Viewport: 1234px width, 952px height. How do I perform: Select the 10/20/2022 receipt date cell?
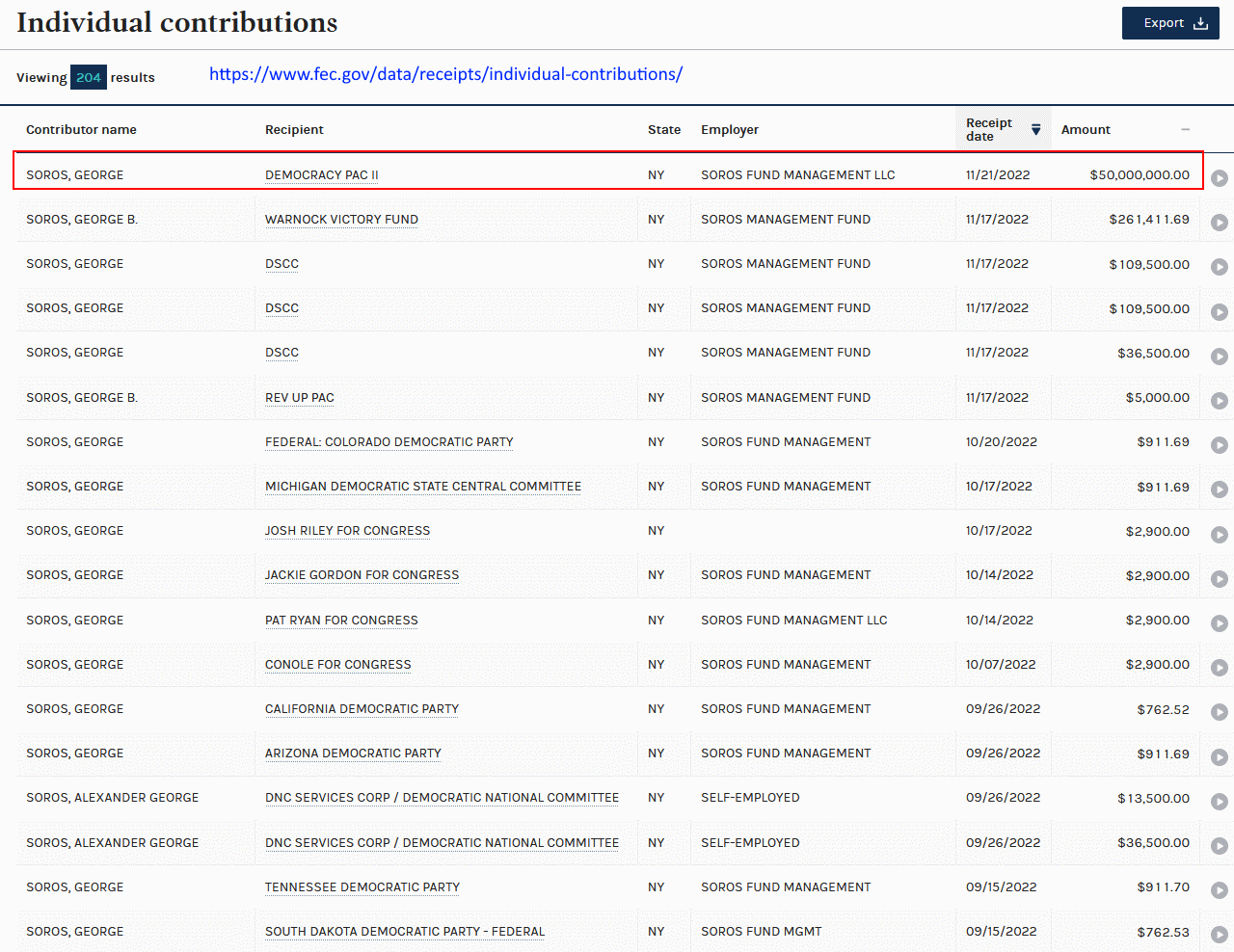click(1002, 442)
